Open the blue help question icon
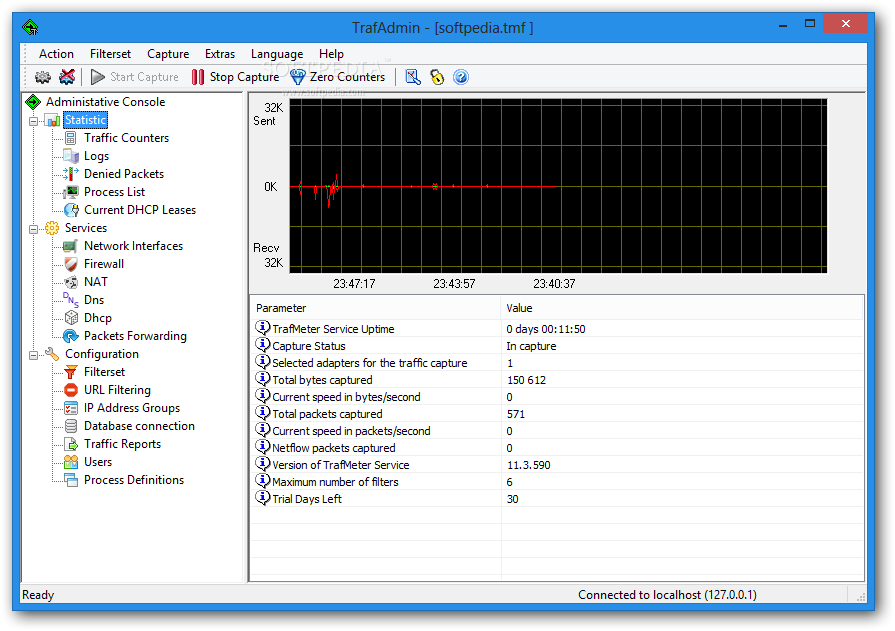This screenshot has height=631, width=895. [461, 77]
